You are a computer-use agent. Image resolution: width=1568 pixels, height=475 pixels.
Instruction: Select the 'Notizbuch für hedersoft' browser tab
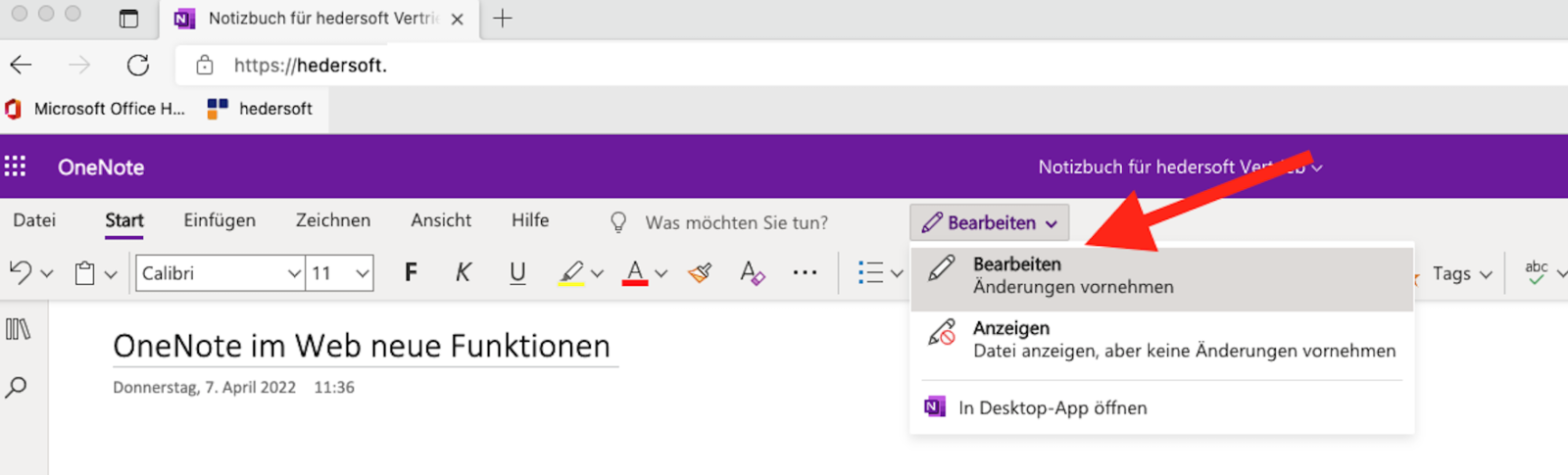pos(321,19)
